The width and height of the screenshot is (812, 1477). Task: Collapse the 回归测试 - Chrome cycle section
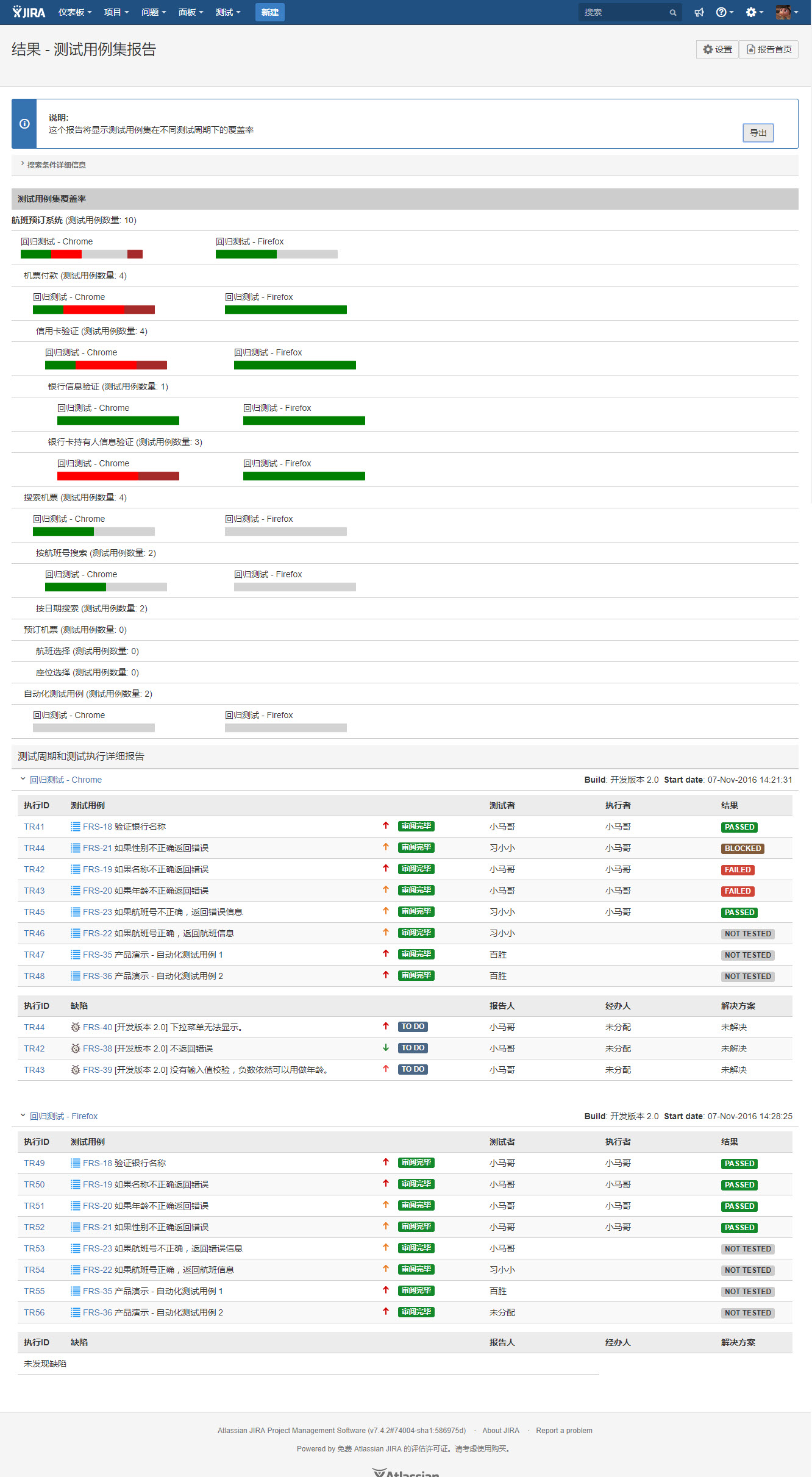pos(23,779)
